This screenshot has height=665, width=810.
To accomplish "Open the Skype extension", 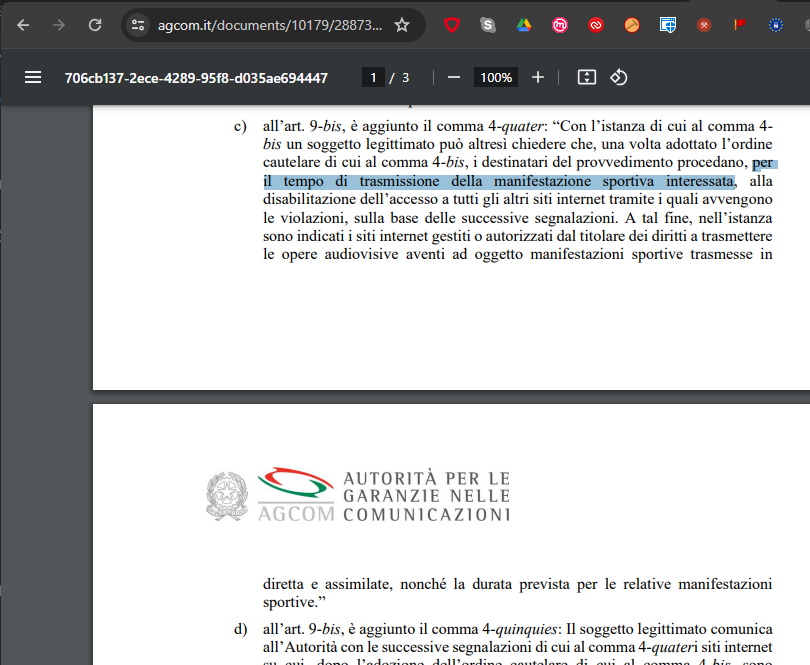I will tap(488, 25).
